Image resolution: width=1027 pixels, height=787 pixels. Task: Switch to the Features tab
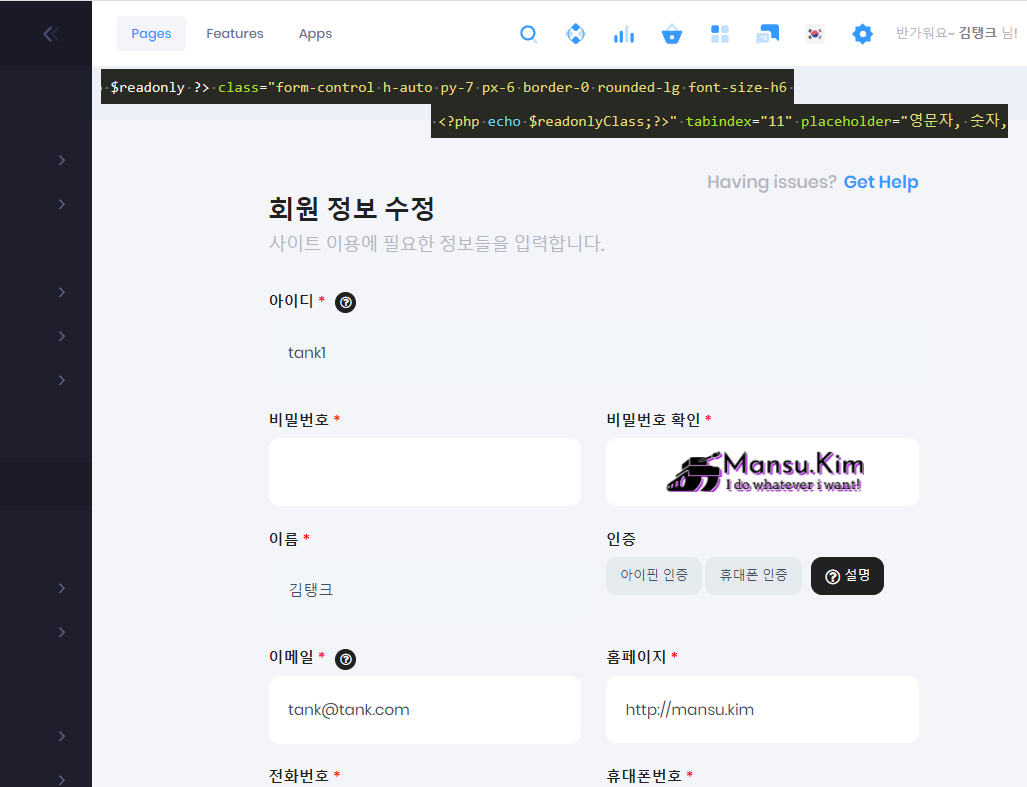235,34
